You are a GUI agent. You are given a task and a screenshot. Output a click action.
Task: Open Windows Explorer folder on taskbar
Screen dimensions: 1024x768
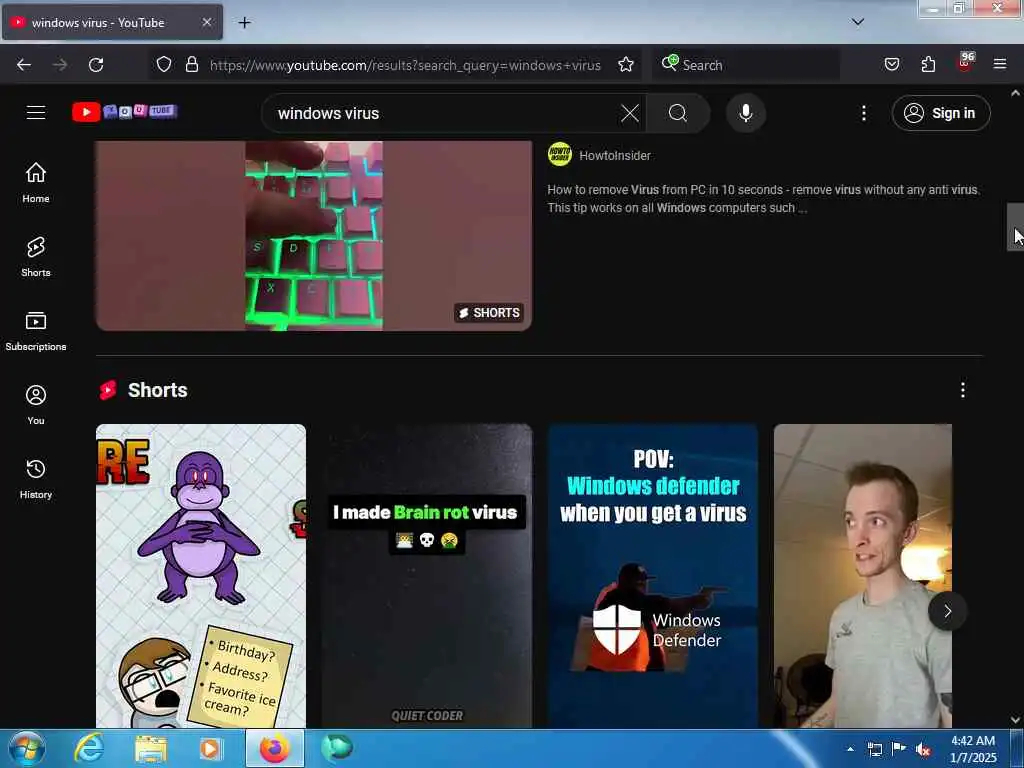coord(151,748)
